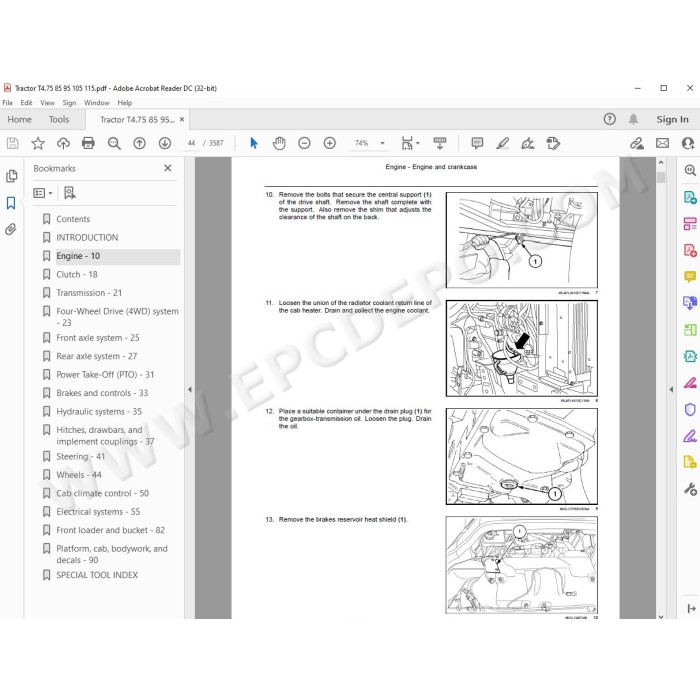
Task: Open the INTRODUCTION bookmark
Action: [x=87, y=238]
